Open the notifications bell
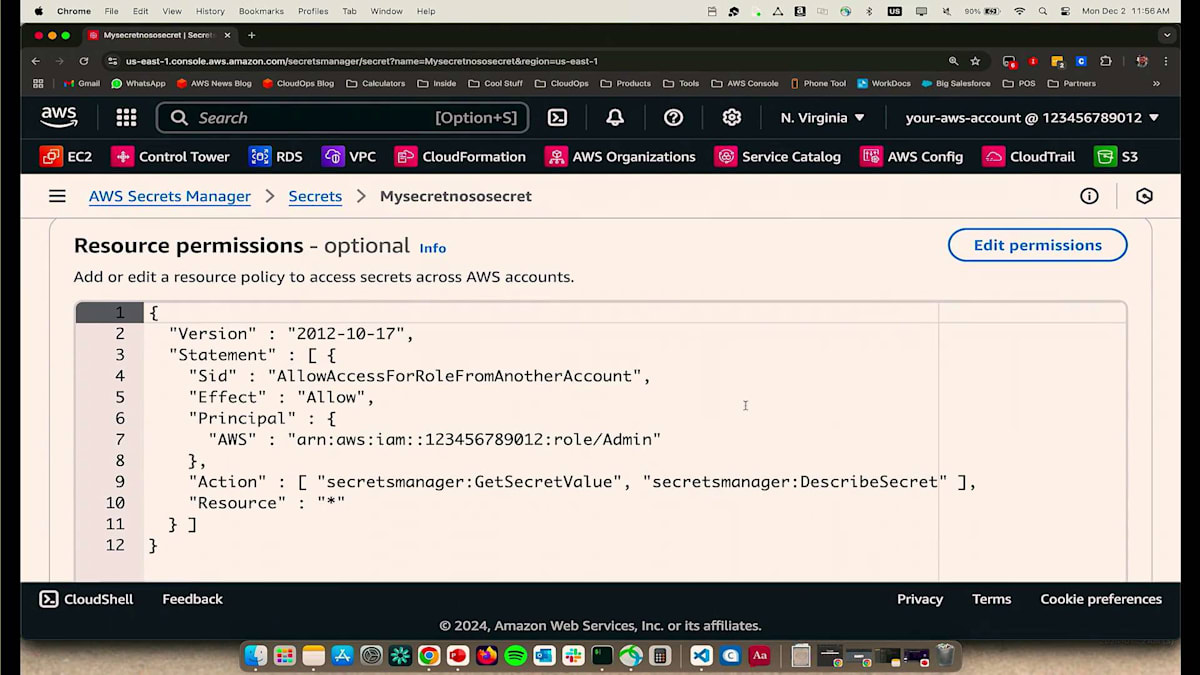Image resolution: width=1200 pixels, height=675 pixels. pos(615,118)
